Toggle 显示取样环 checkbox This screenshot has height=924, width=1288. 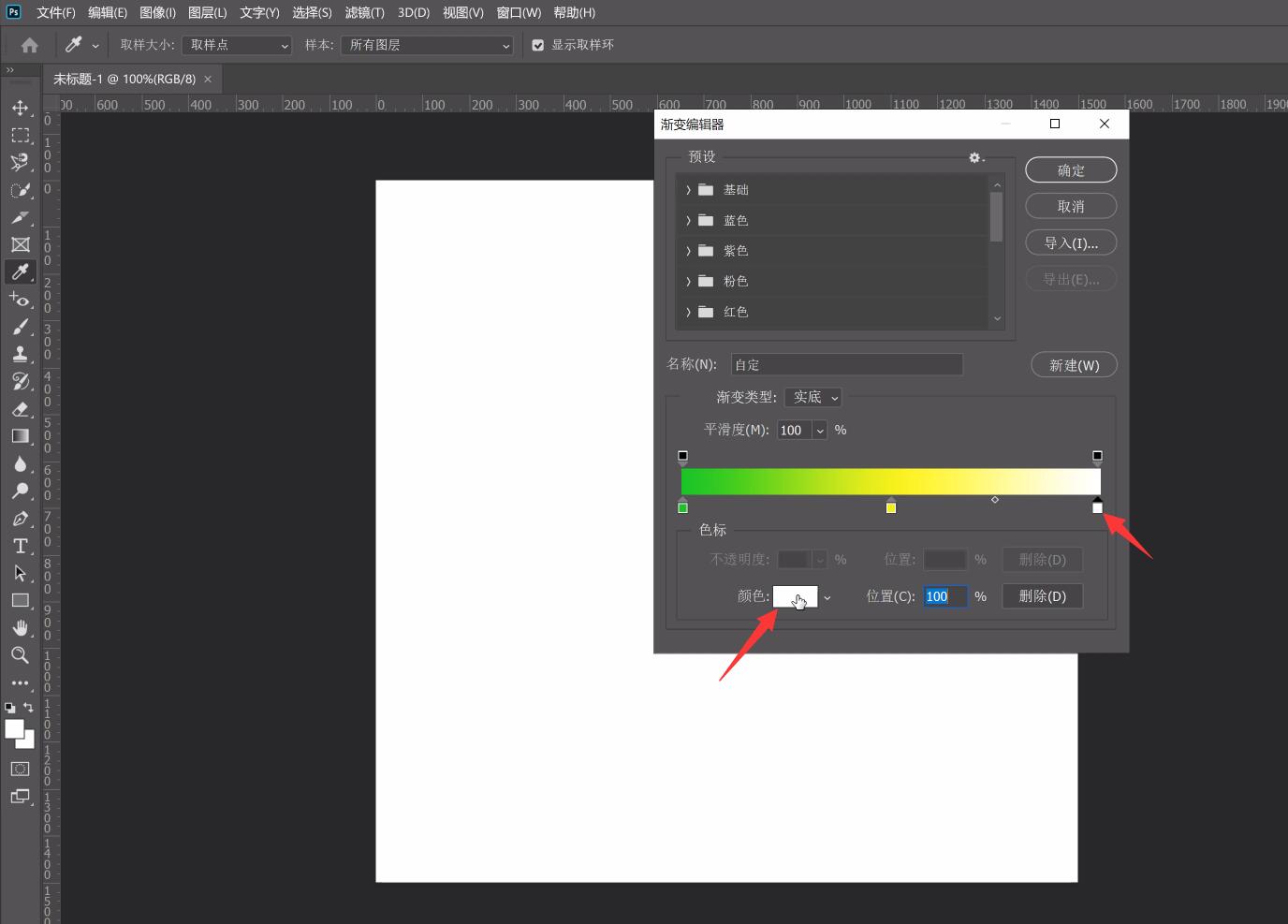pos(538,45)
